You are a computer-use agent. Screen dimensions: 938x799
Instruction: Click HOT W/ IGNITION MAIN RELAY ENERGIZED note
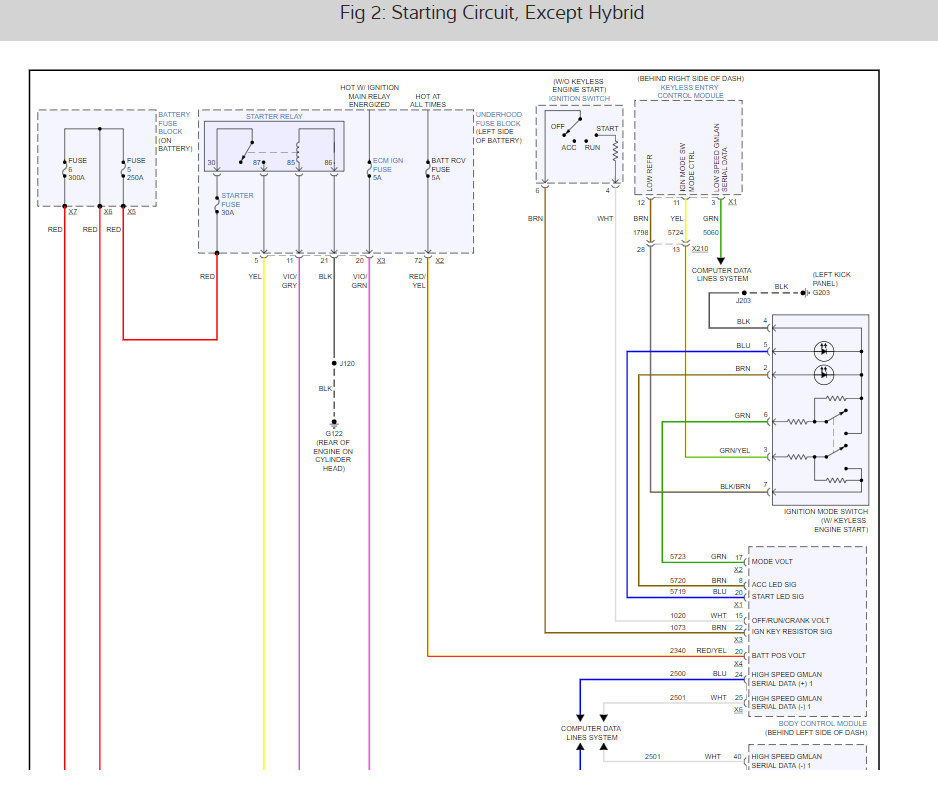tap(369, 96)
